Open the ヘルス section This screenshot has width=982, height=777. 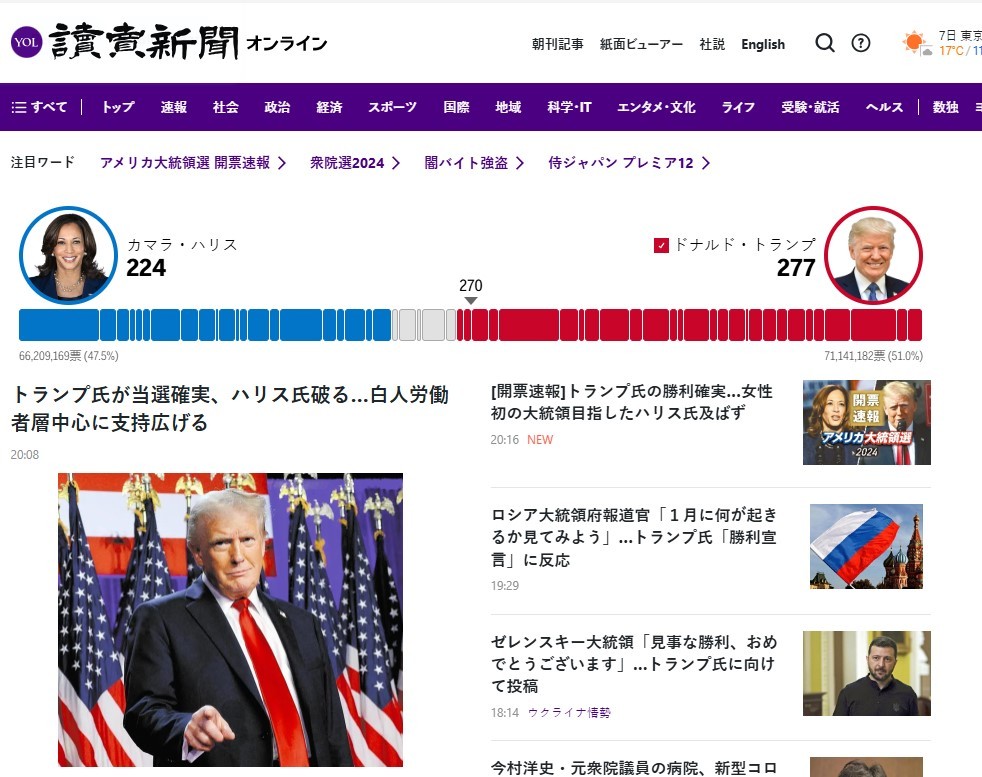tap(884, 107)
